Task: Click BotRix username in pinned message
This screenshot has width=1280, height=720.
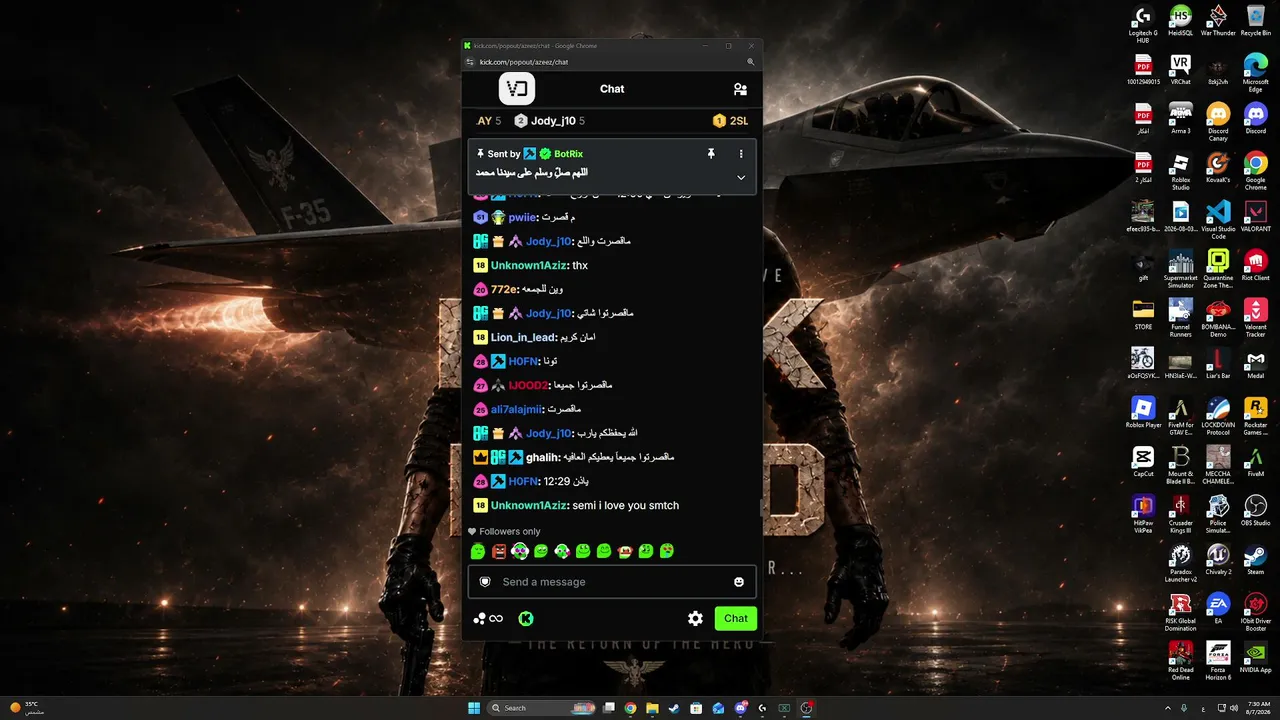Action: 568,154
